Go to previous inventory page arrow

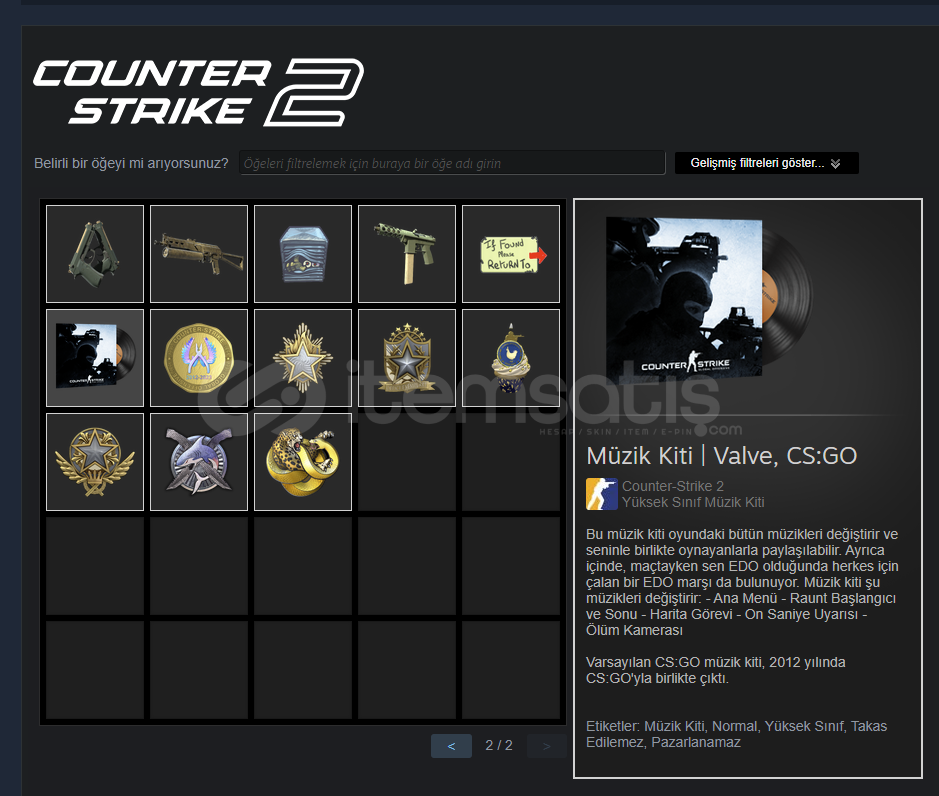(452, 746)
